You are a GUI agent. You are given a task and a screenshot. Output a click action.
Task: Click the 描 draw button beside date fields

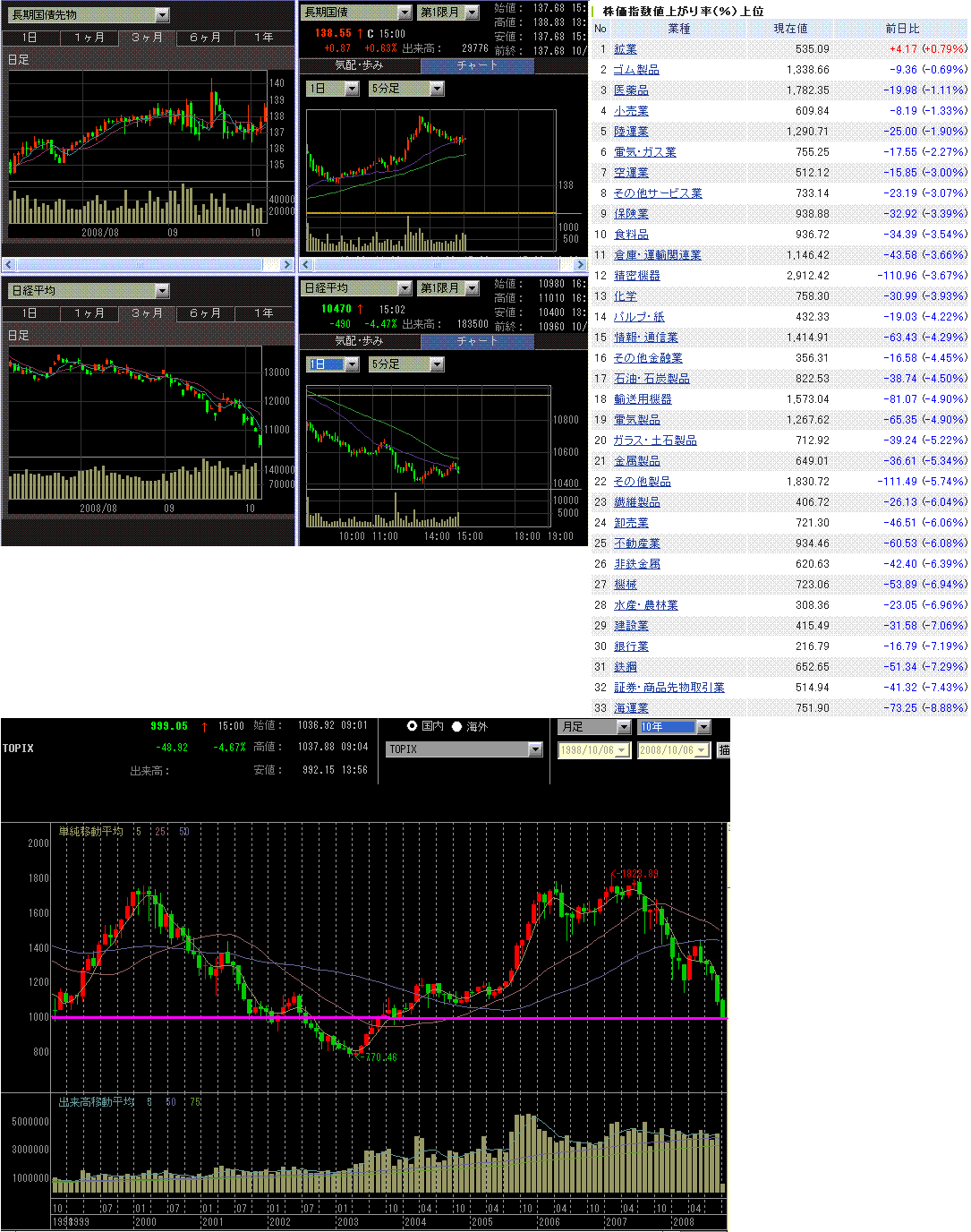coord(723,750)
